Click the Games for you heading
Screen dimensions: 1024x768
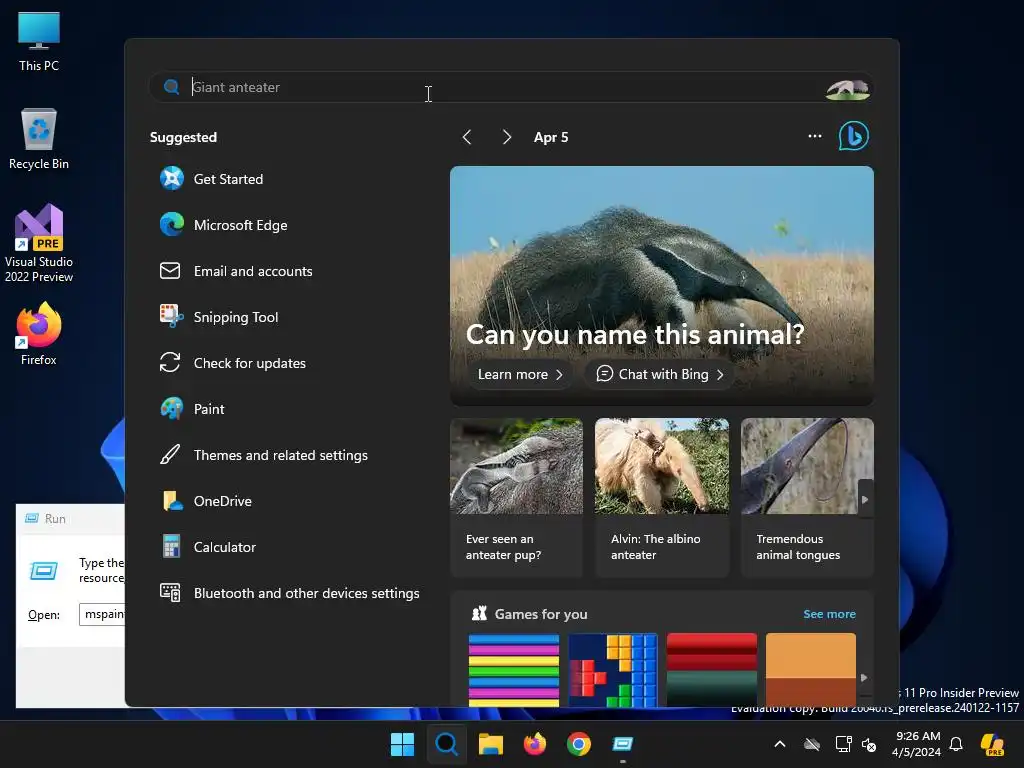coord(541,614)
